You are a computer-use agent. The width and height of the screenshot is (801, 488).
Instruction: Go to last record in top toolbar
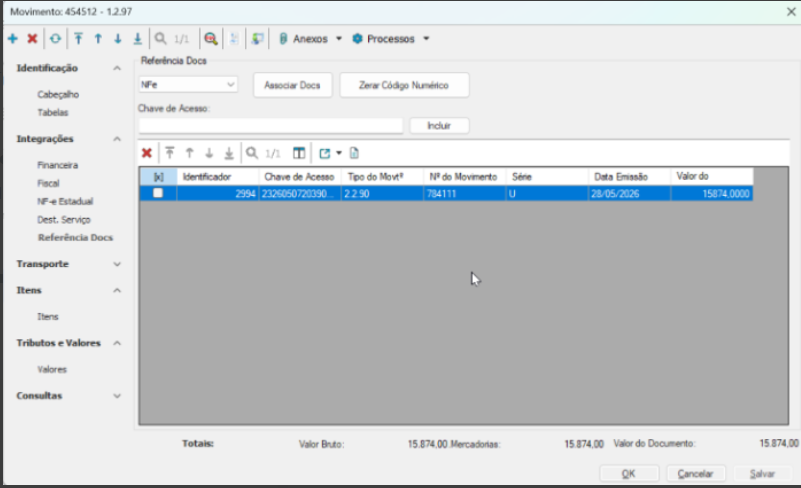137,39
